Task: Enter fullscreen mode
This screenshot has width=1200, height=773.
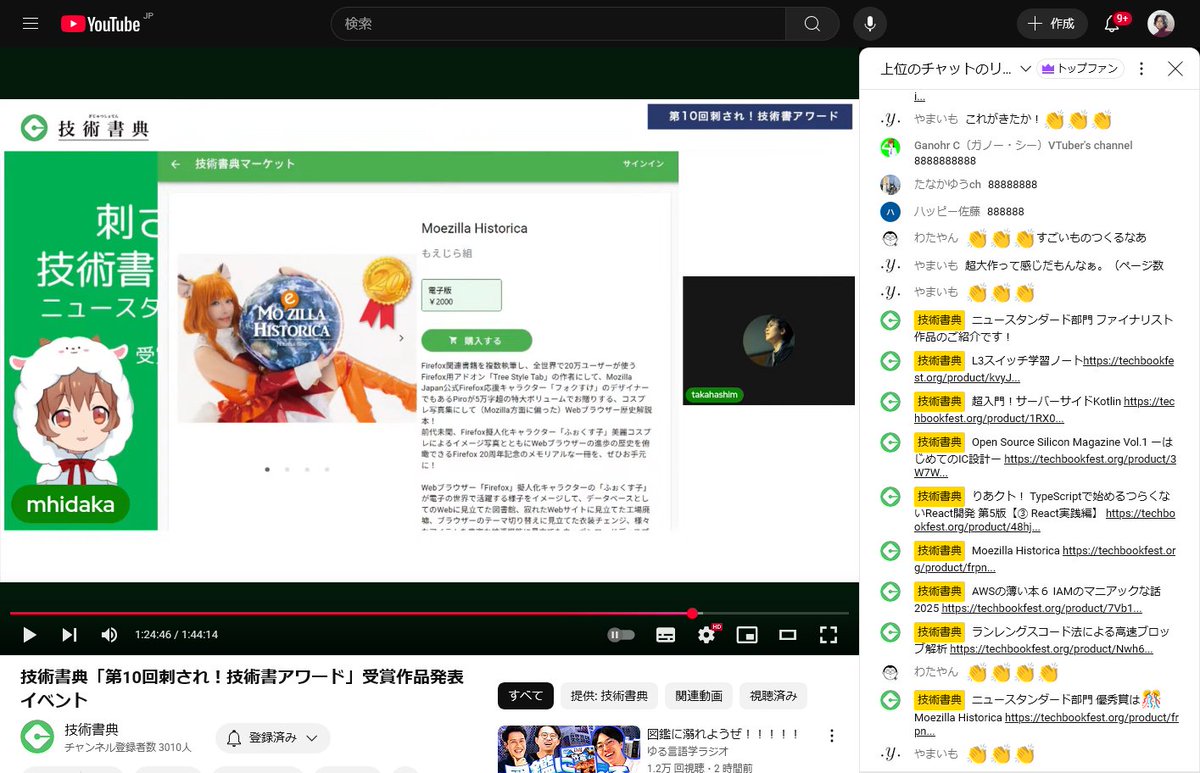Action: click(x=828, y=635)
